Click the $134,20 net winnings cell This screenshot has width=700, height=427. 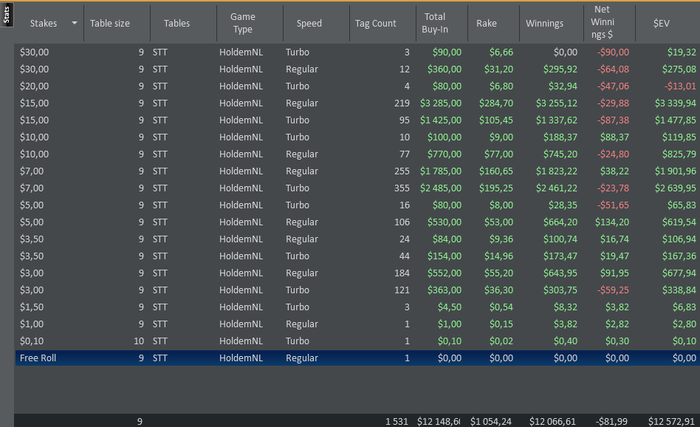(x=612, y=222)
